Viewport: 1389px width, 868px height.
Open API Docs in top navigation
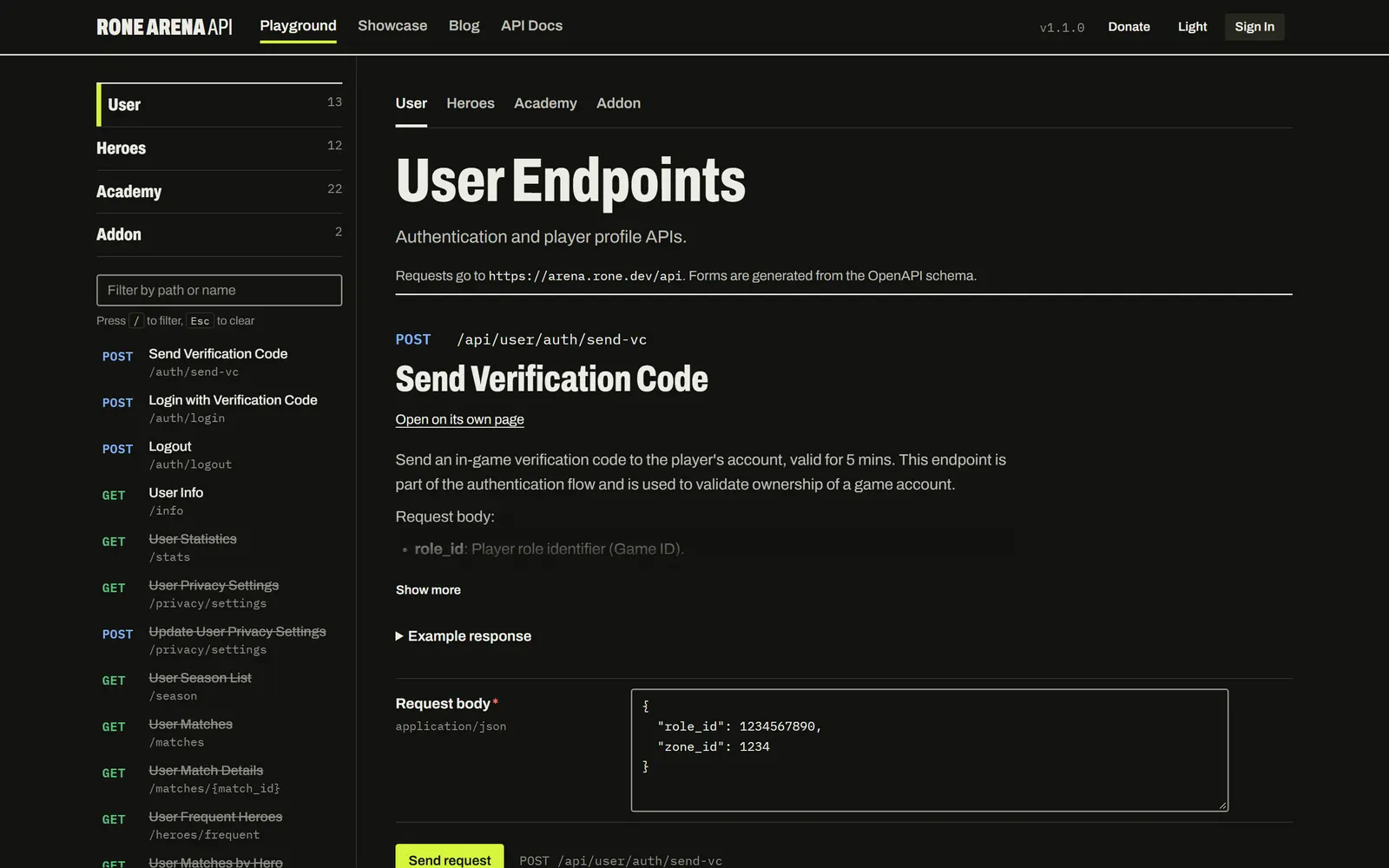pos(531,26)
